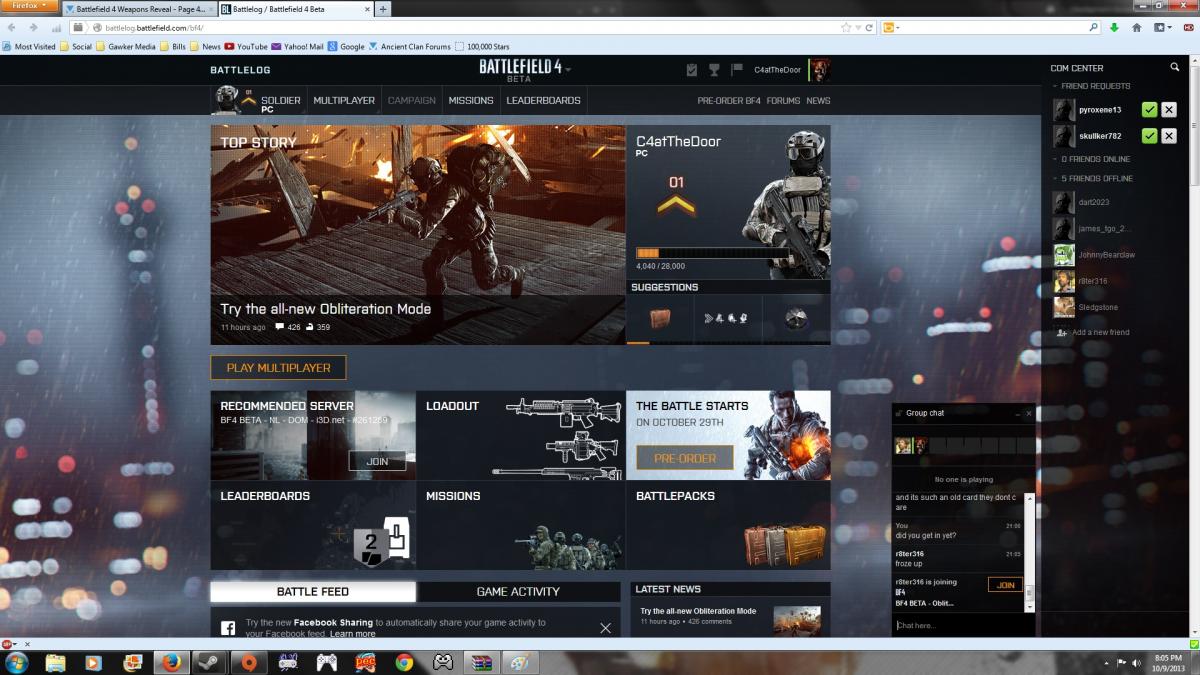Open the Top Story Obliteration Mode image
The width and height of the screenshot is (1200, 675).
[418, 235]
